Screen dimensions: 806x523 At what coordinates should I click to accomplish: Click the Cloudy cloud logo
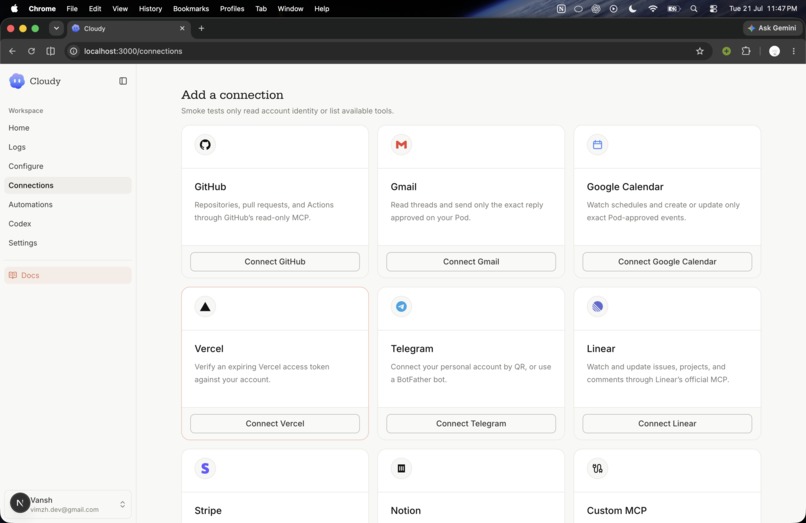(x=16, y=81)
